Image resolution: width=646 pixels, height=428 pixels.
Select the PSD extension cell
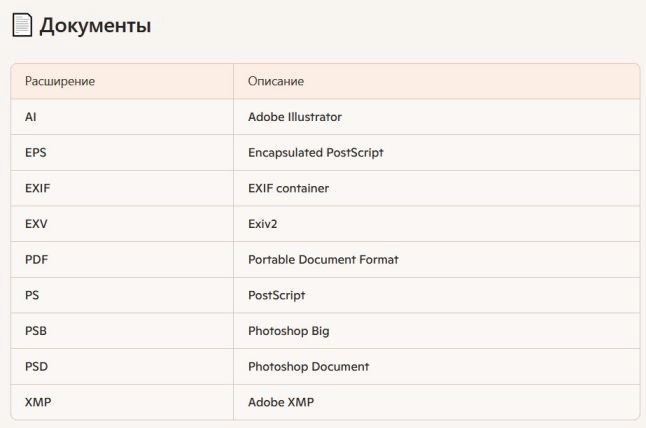click(36, 367)
